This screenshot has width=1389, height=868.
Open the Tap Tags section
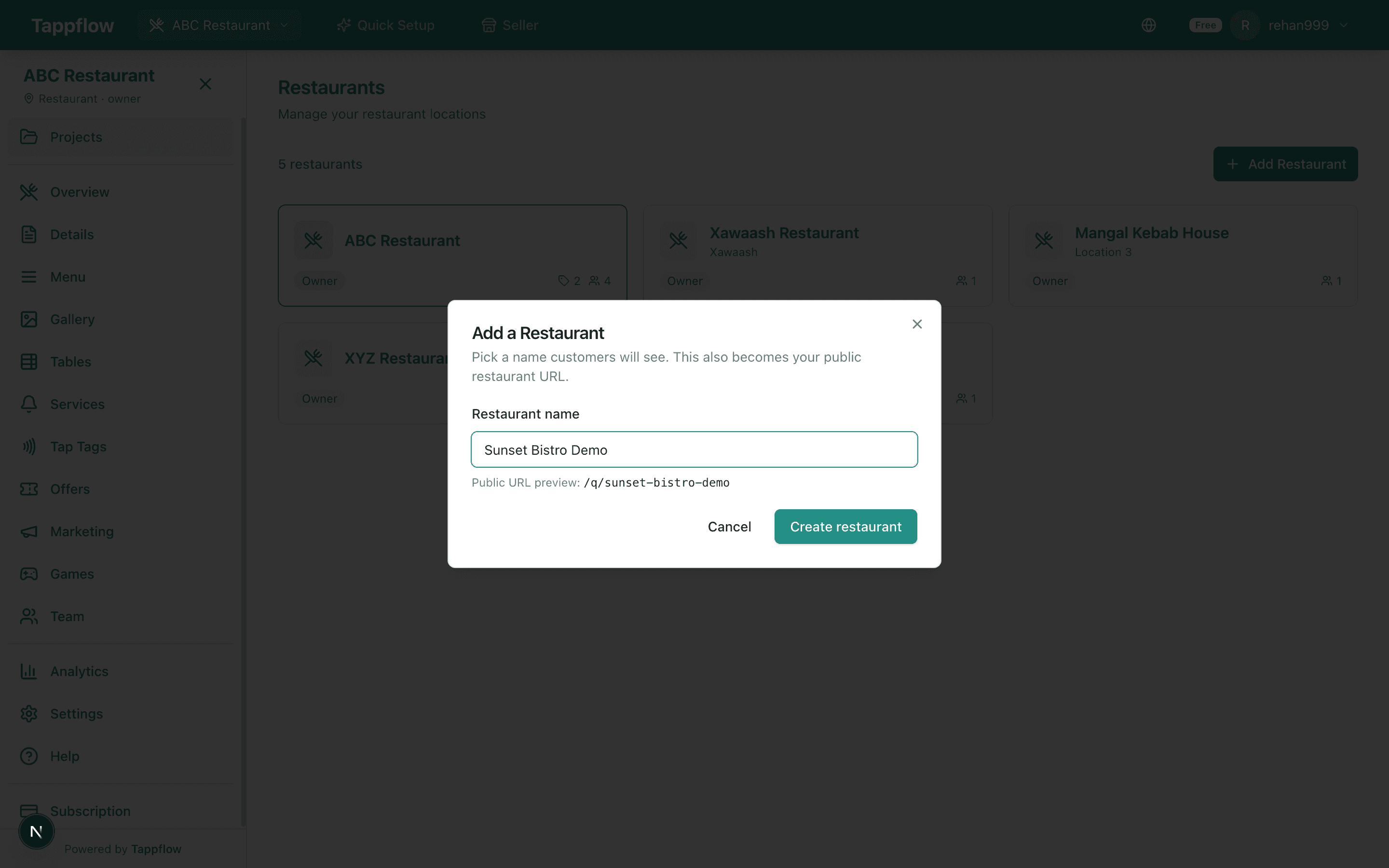pos(78,446)
